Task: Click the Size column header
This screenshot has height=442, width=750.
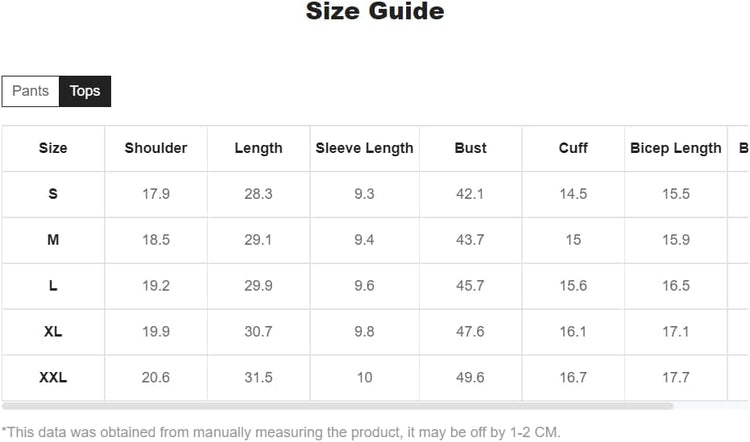Action: [53, 148]
